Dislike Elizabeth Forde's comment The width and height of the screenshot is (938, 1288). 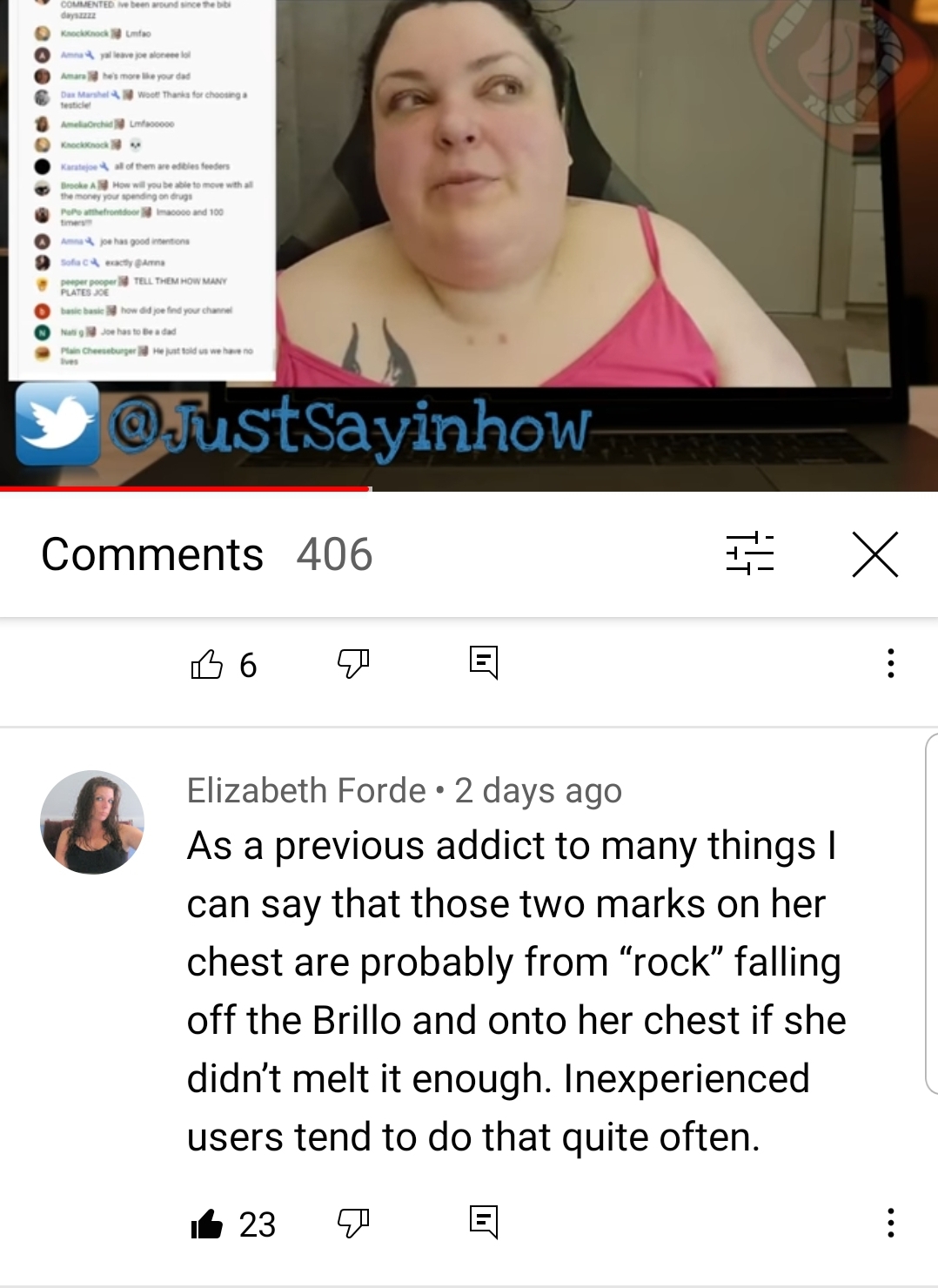(x=353, y=1224)
